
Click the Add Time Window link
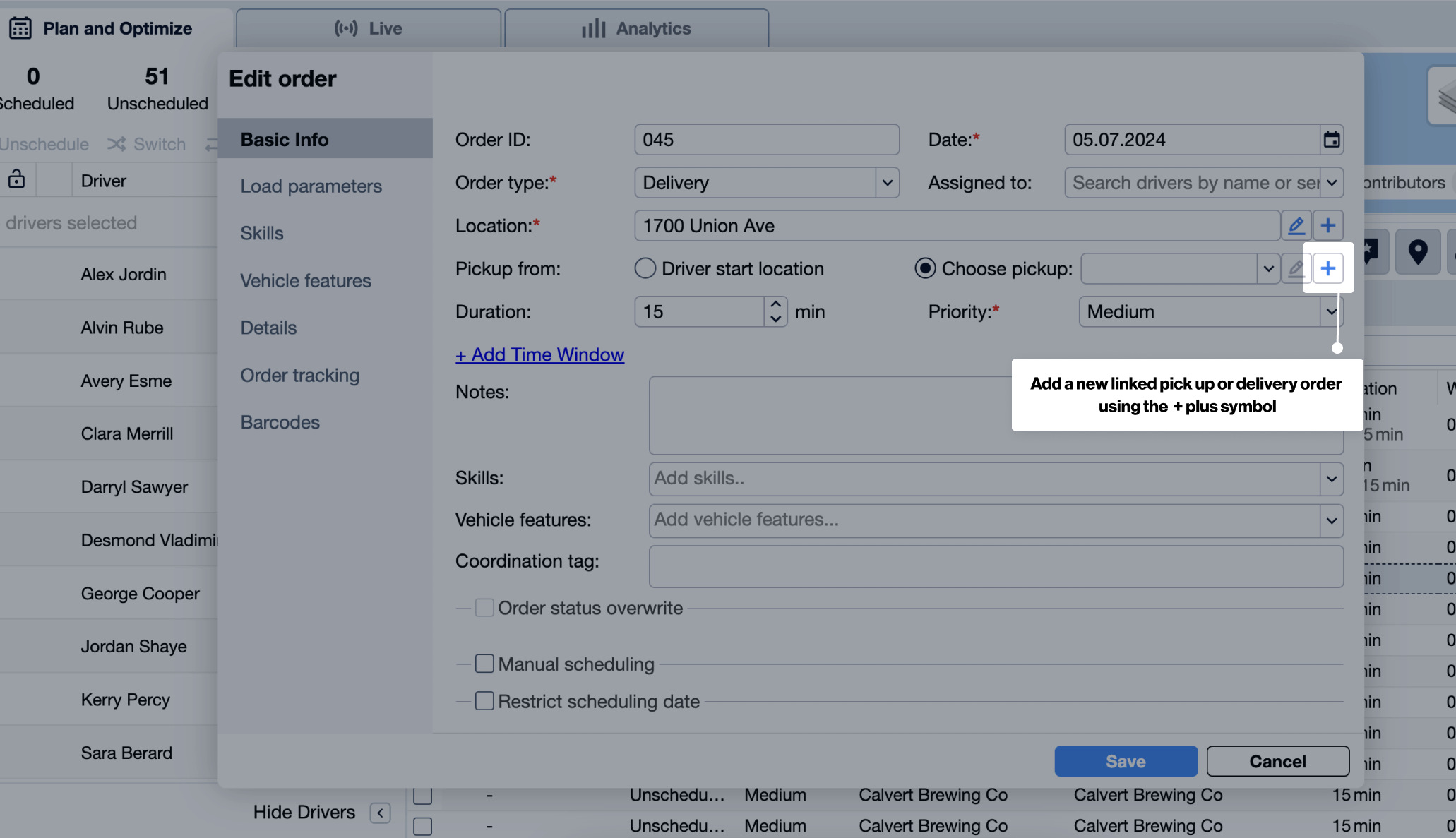tap(539, 354)
